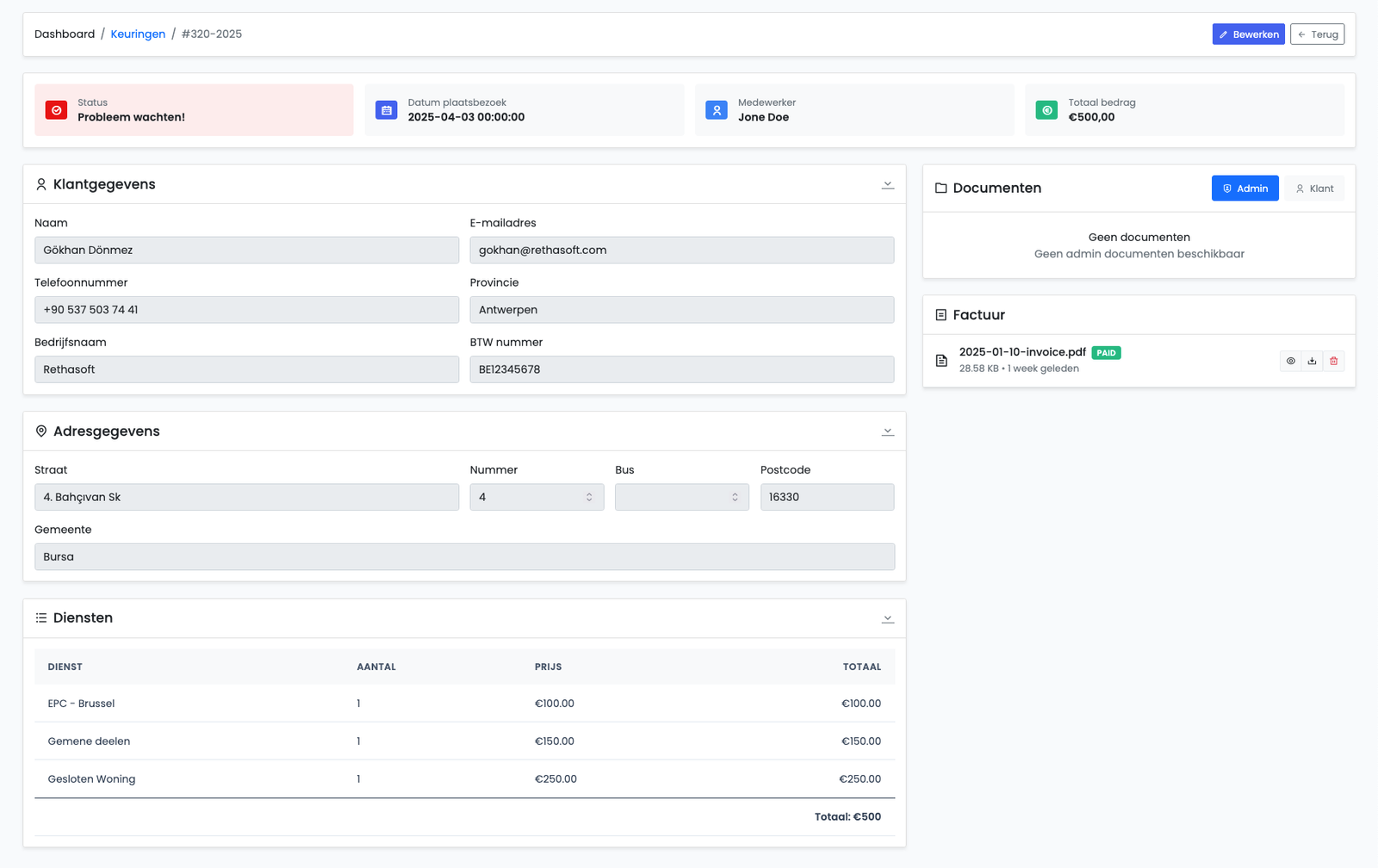Click the Probleem wachten! status text
Viewport: 1378px width, 868px height.
(x=131, y=117)
